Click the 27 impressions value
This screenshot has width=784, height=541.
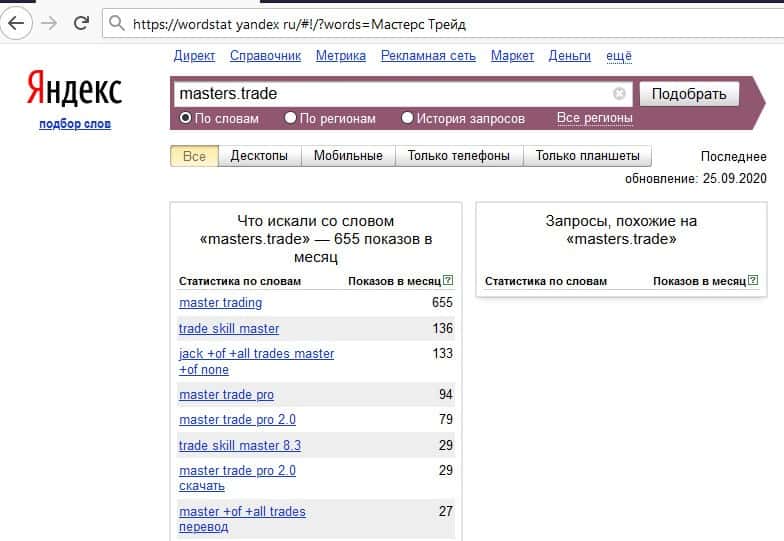point(446,512)
